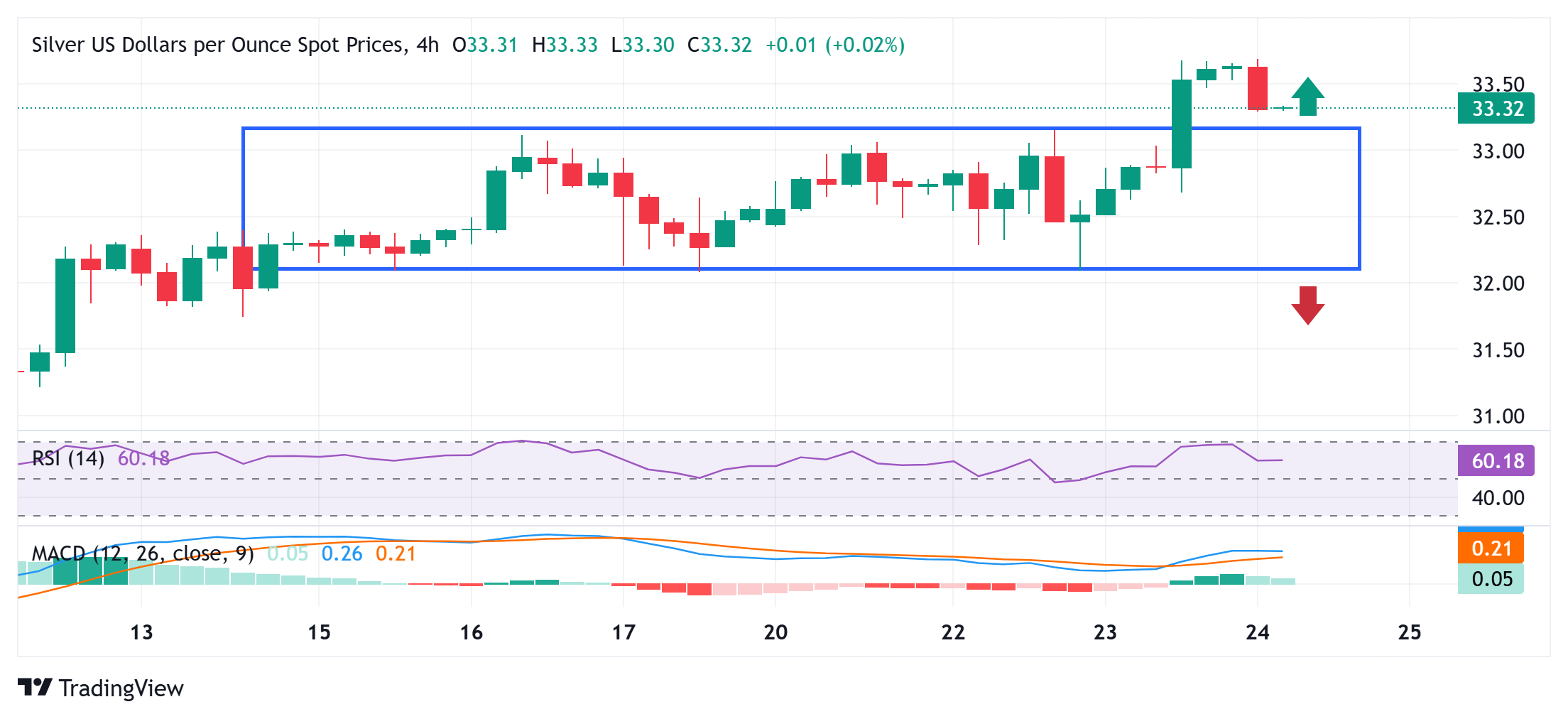Click the change value +0.01 (+0.02%)

(835, 45)
